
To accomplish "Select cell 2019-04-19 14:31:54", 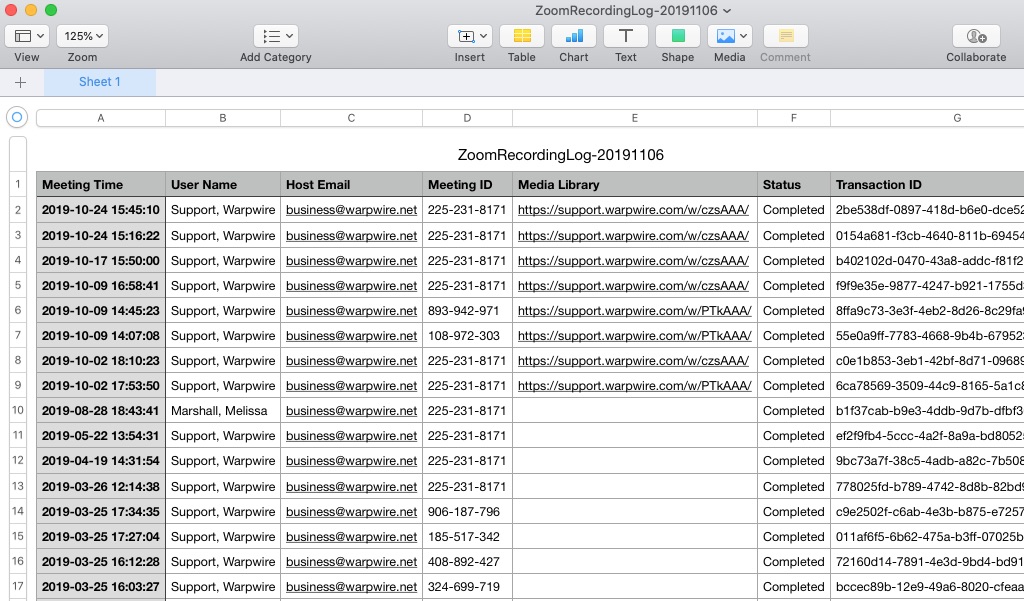I will (101, 461).
